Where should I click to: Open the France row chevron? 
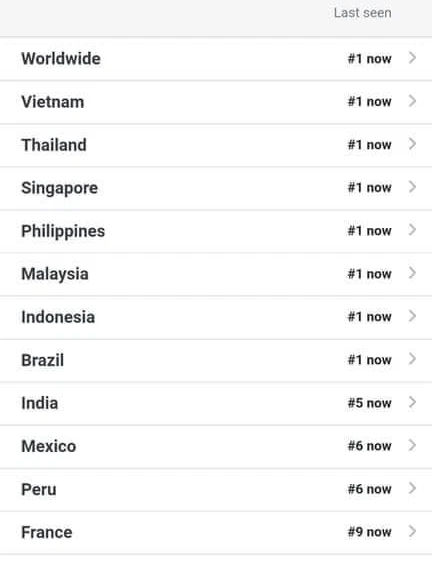[x=412, y=532]
